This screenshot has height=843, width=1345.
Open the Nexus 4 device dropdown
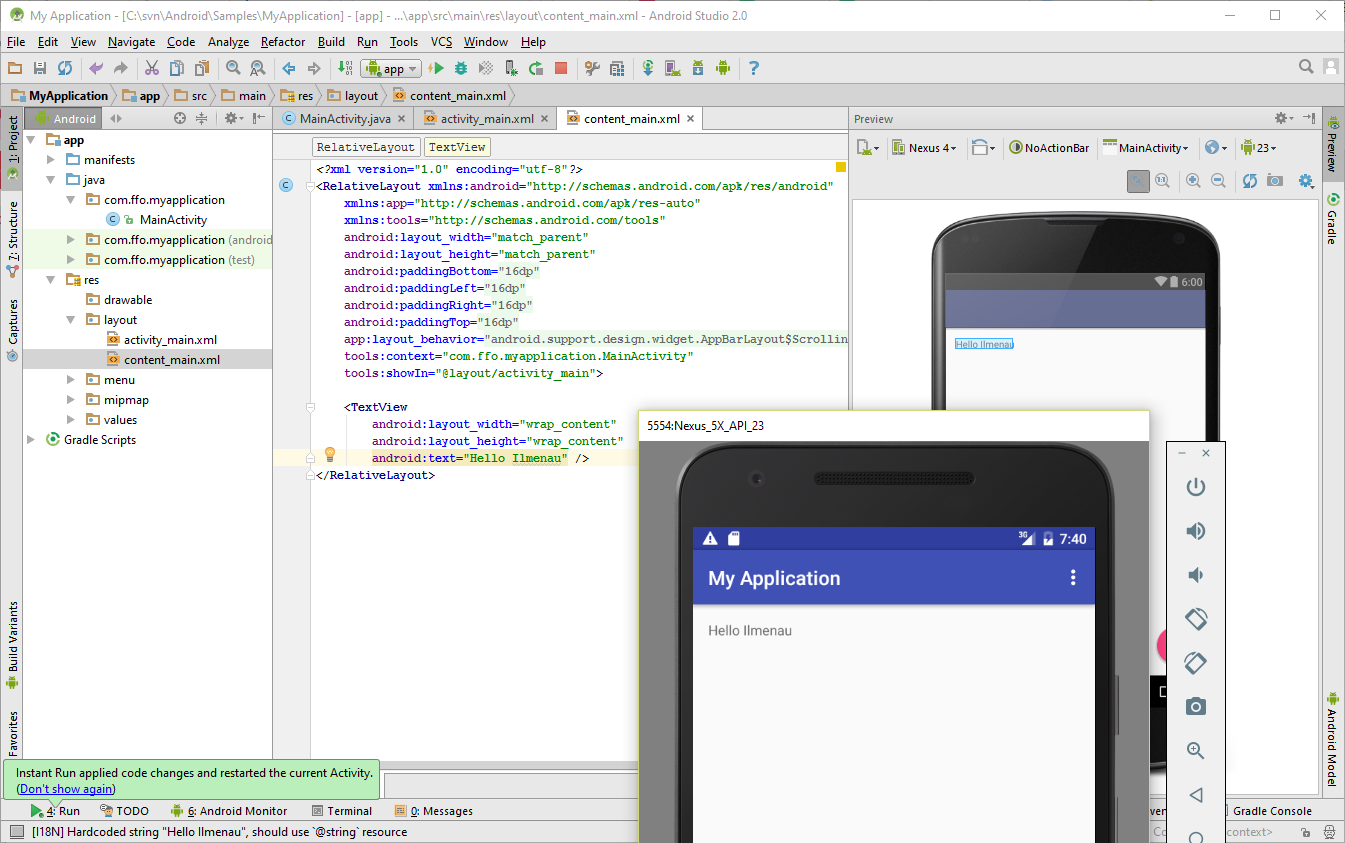tap(924, 148)
